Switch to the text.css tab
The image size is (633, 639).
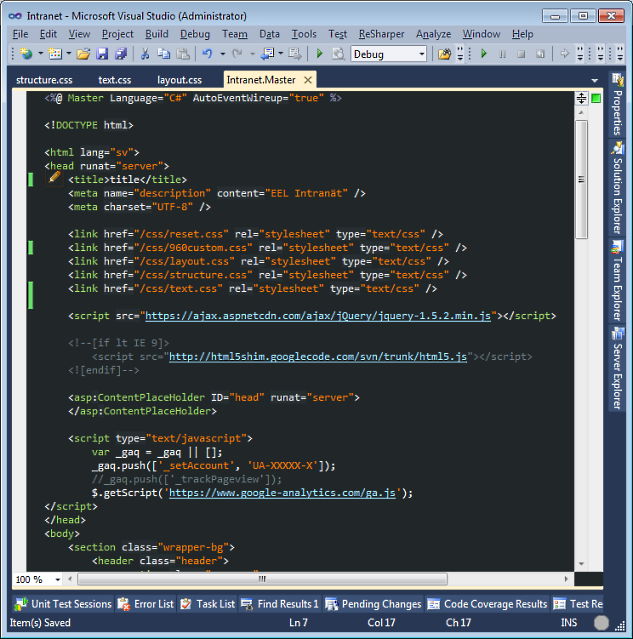point(115,80)
